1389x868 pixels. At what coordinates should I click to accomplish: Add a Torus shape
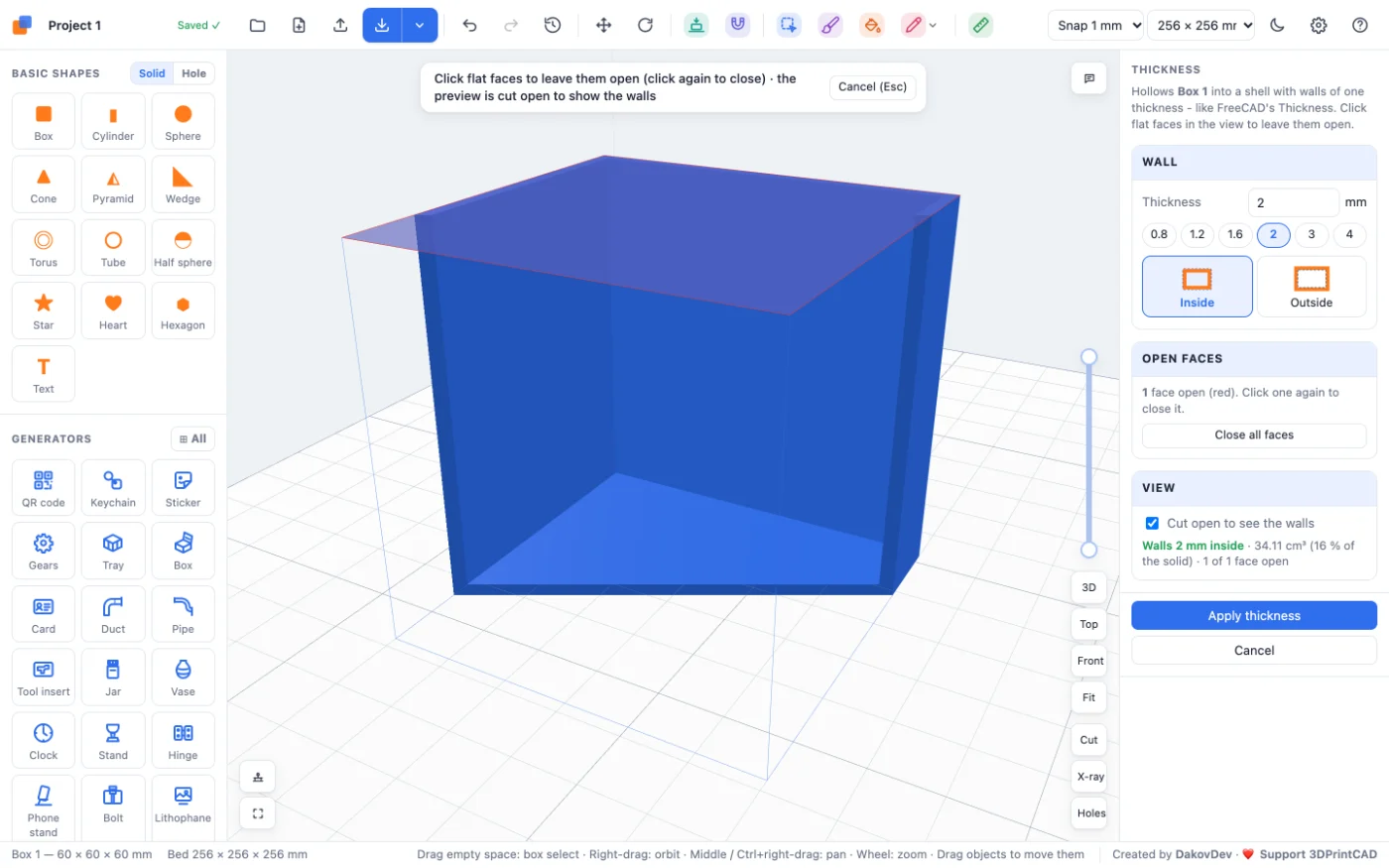click(x=44, y=248)
